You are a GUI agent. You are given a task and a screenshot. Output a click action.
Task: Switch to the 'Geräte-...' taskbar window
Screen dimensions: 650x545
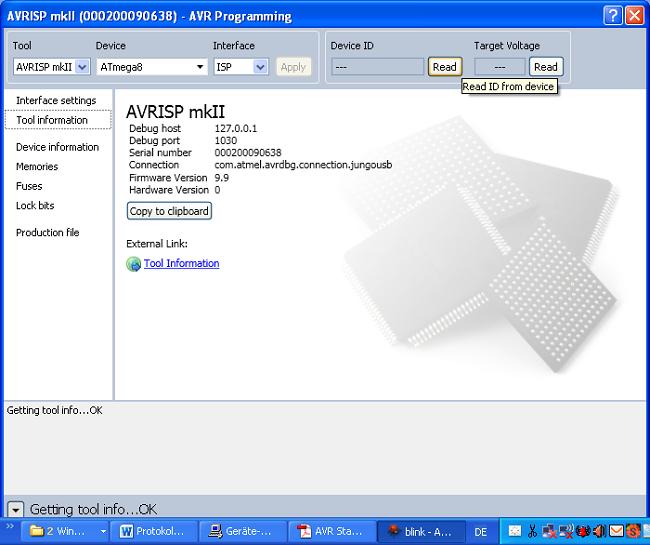coord(241,531)
